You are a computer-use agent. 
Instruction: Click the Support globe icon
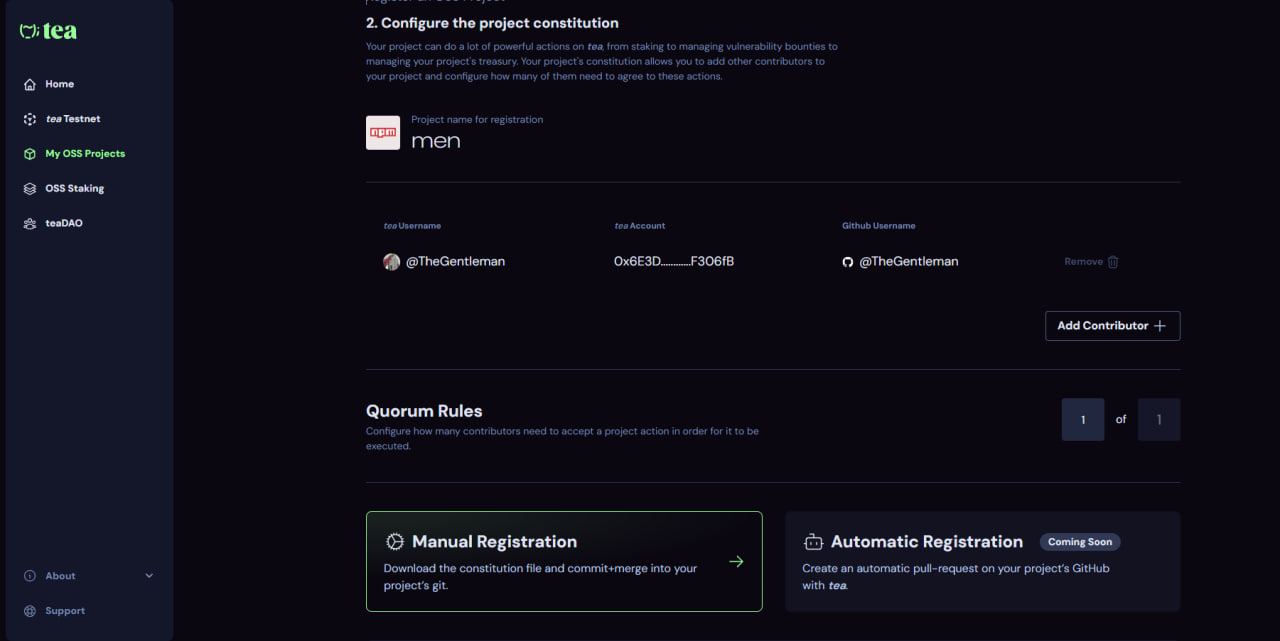click(x=30, y=611)
